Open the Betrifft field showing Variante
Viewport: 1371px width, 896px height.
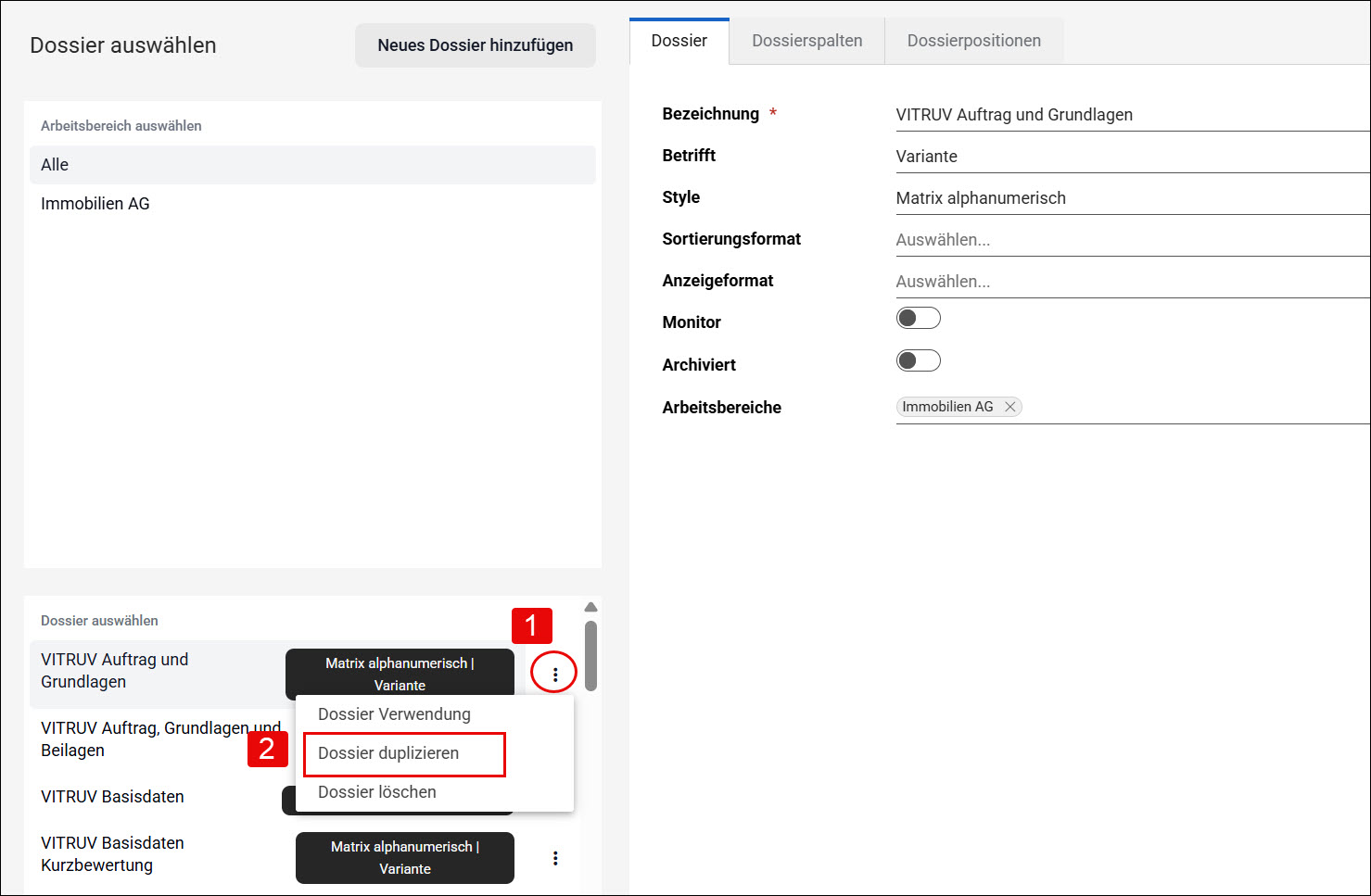[x=1132, y=156]
